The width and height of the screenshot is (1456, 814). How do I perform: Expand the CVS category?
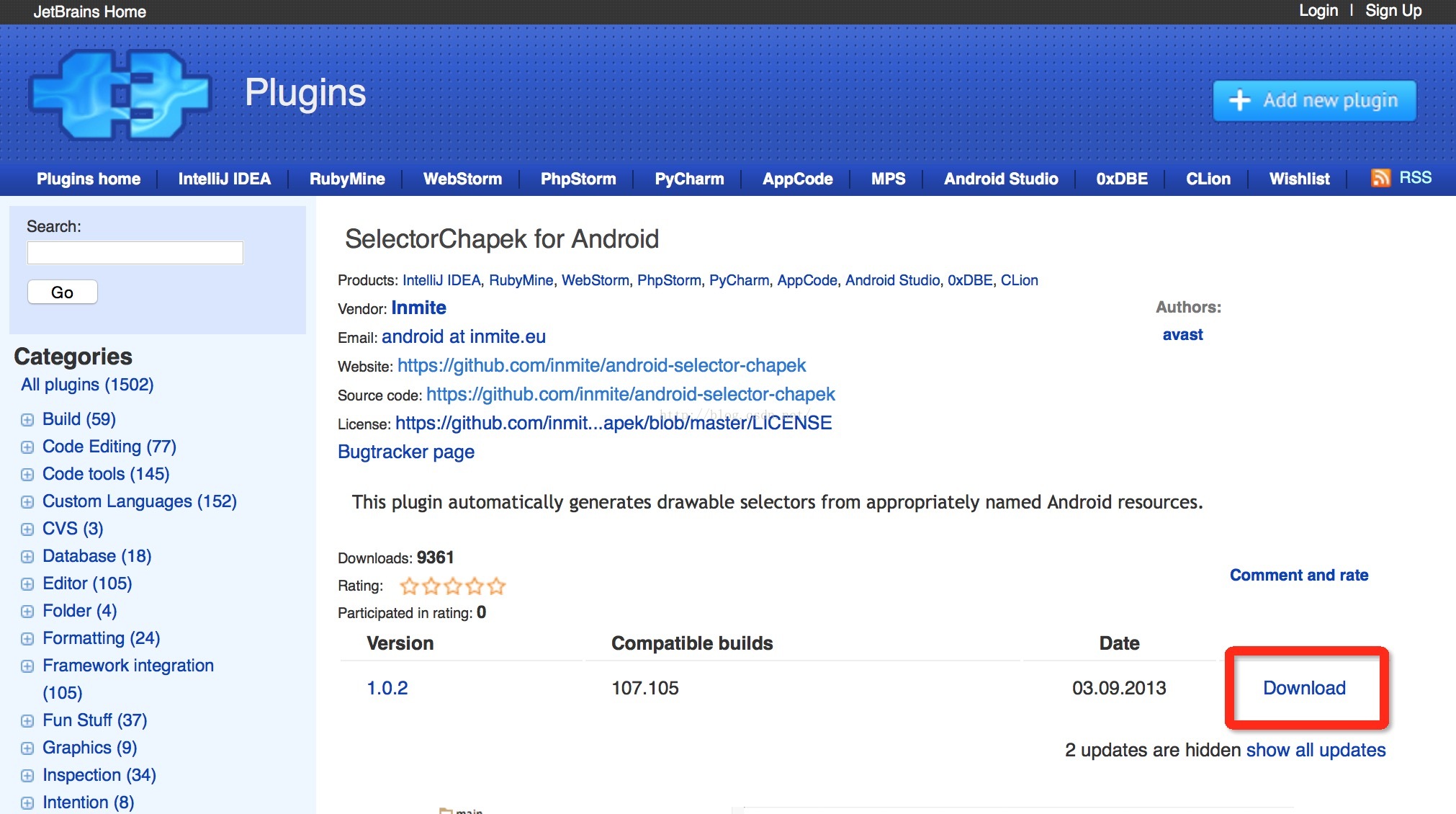coord(27,529)
